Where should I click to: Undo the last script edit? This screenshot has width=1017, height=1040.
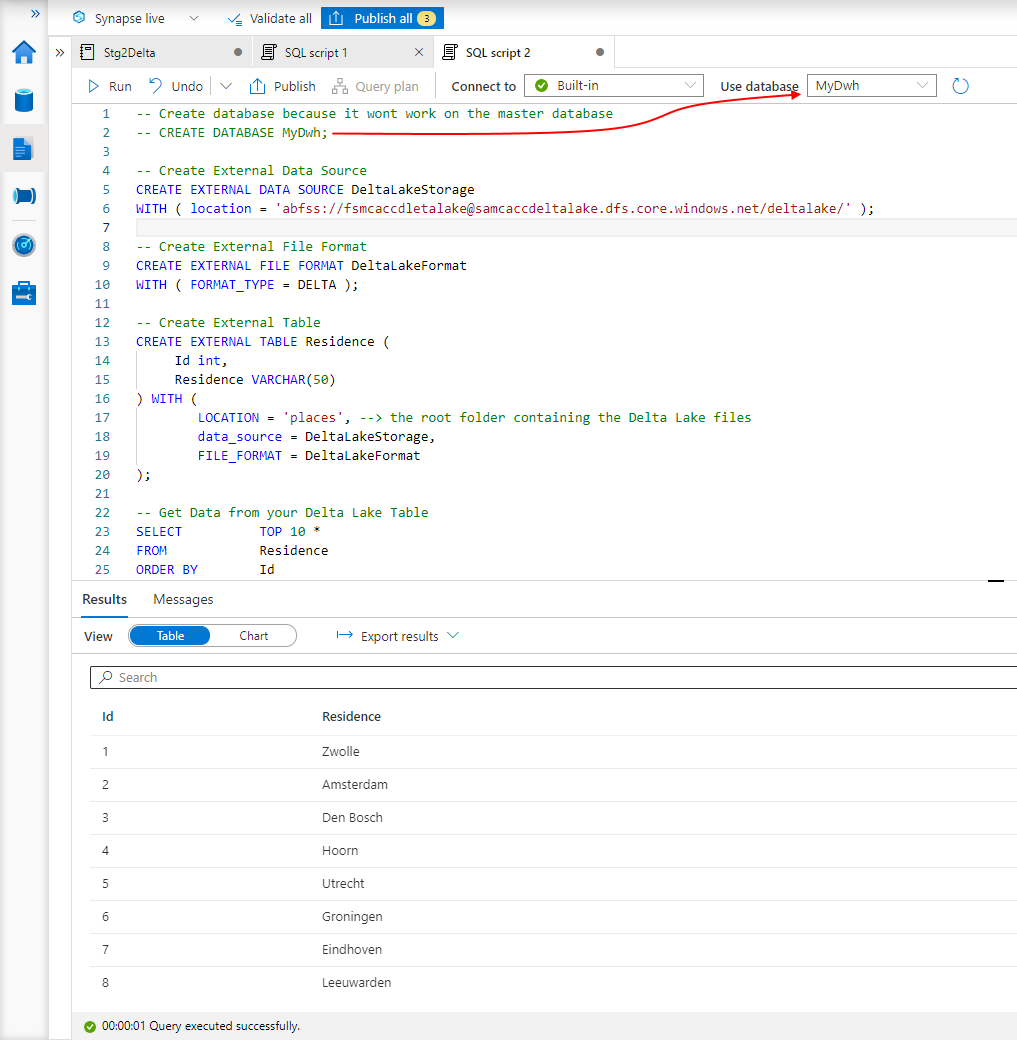pos(175,86)
